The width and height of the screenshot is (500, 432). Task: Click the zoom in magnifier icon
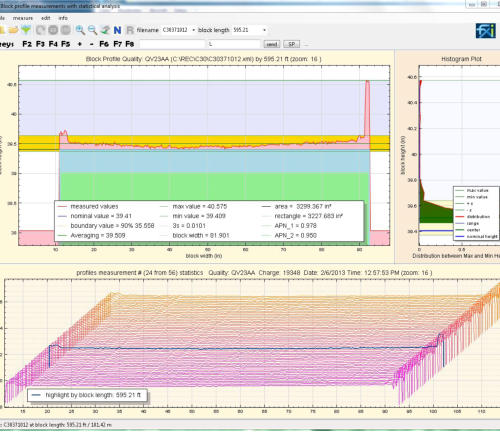[x=80, y=30]
